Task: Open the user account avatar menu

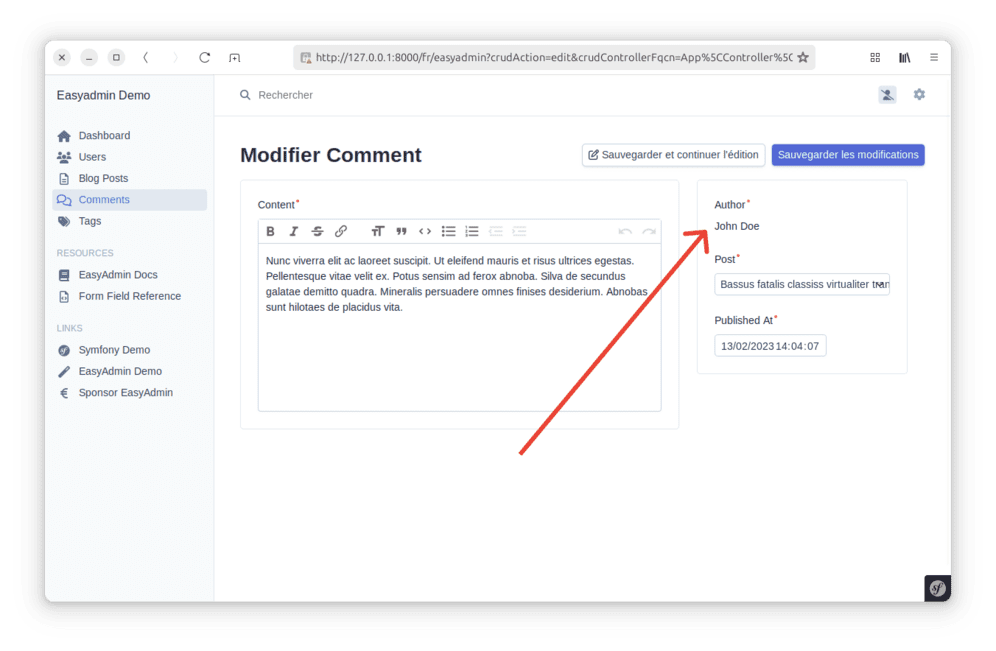Action: pos(887,94)
